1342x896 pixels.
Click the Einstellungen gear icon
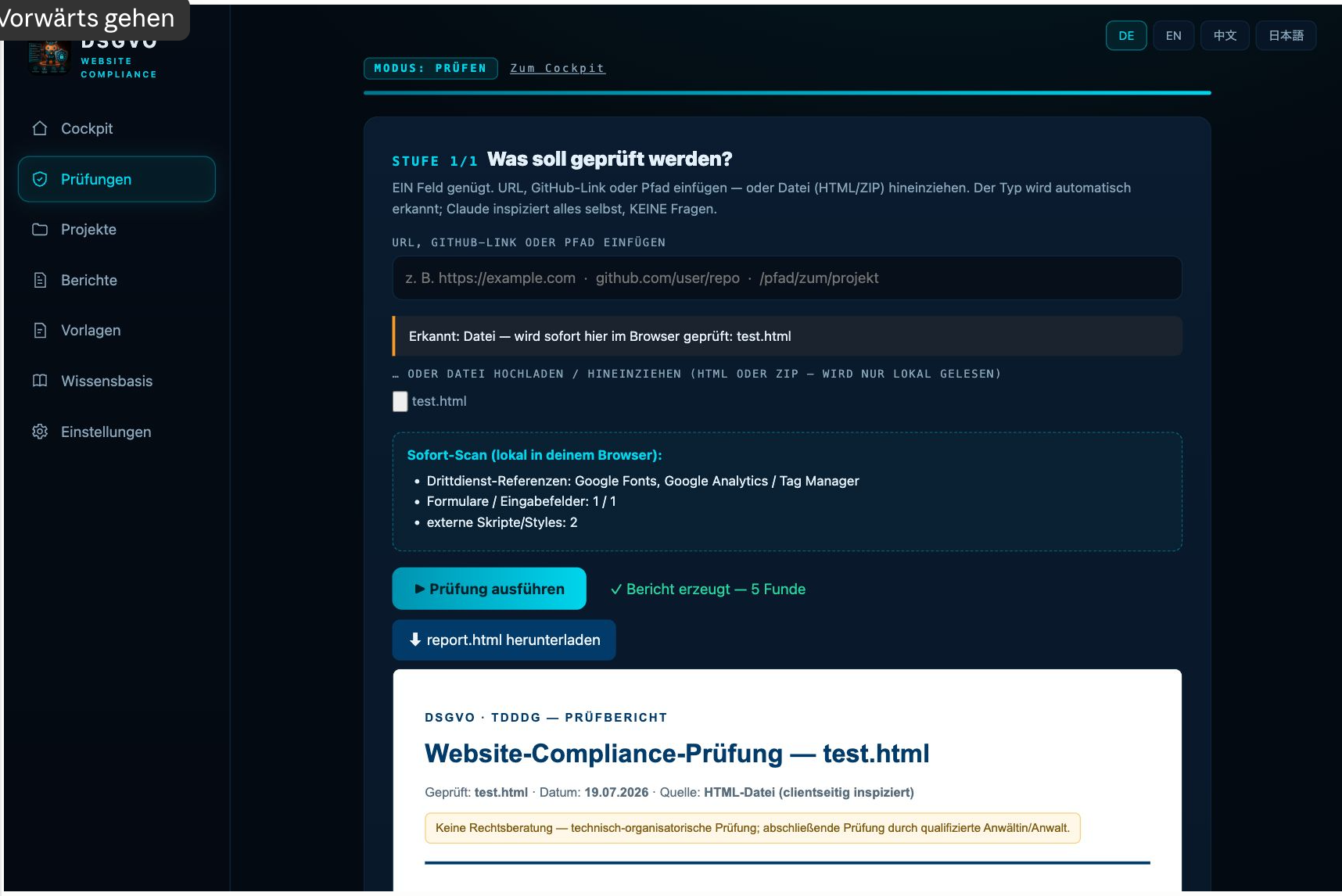pos(40,432)
